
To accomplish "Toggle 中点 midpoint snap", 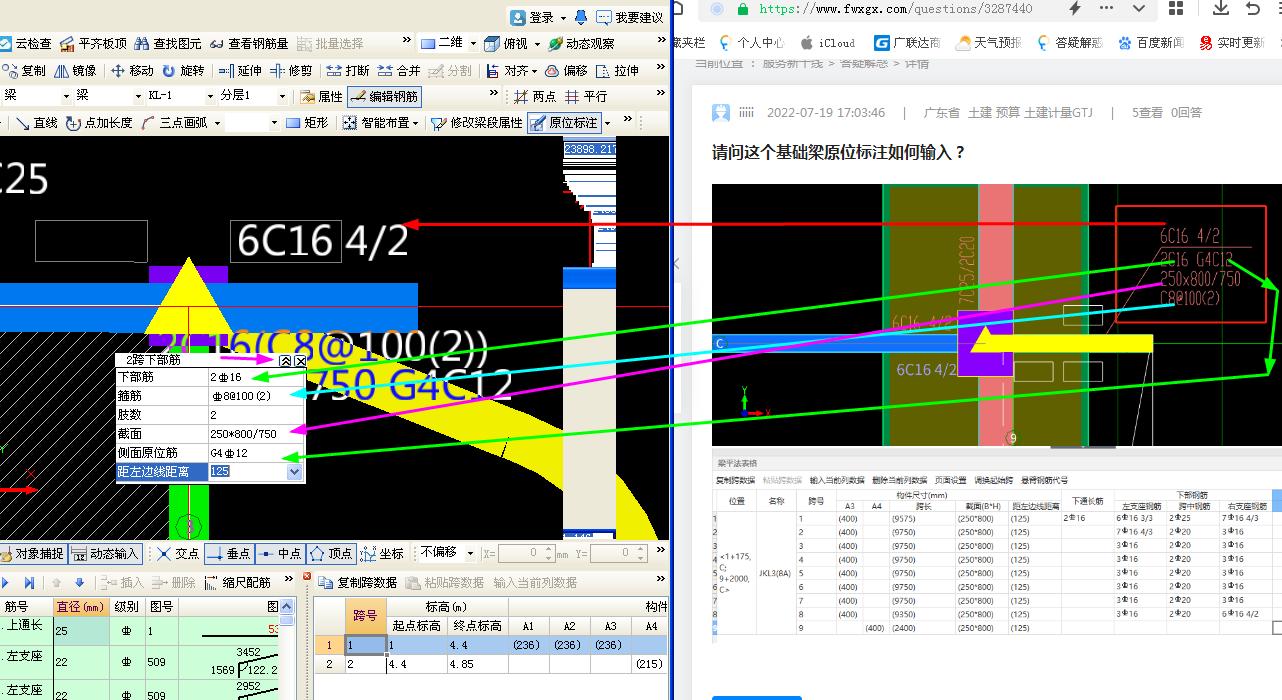I will (x=280, y=554).
